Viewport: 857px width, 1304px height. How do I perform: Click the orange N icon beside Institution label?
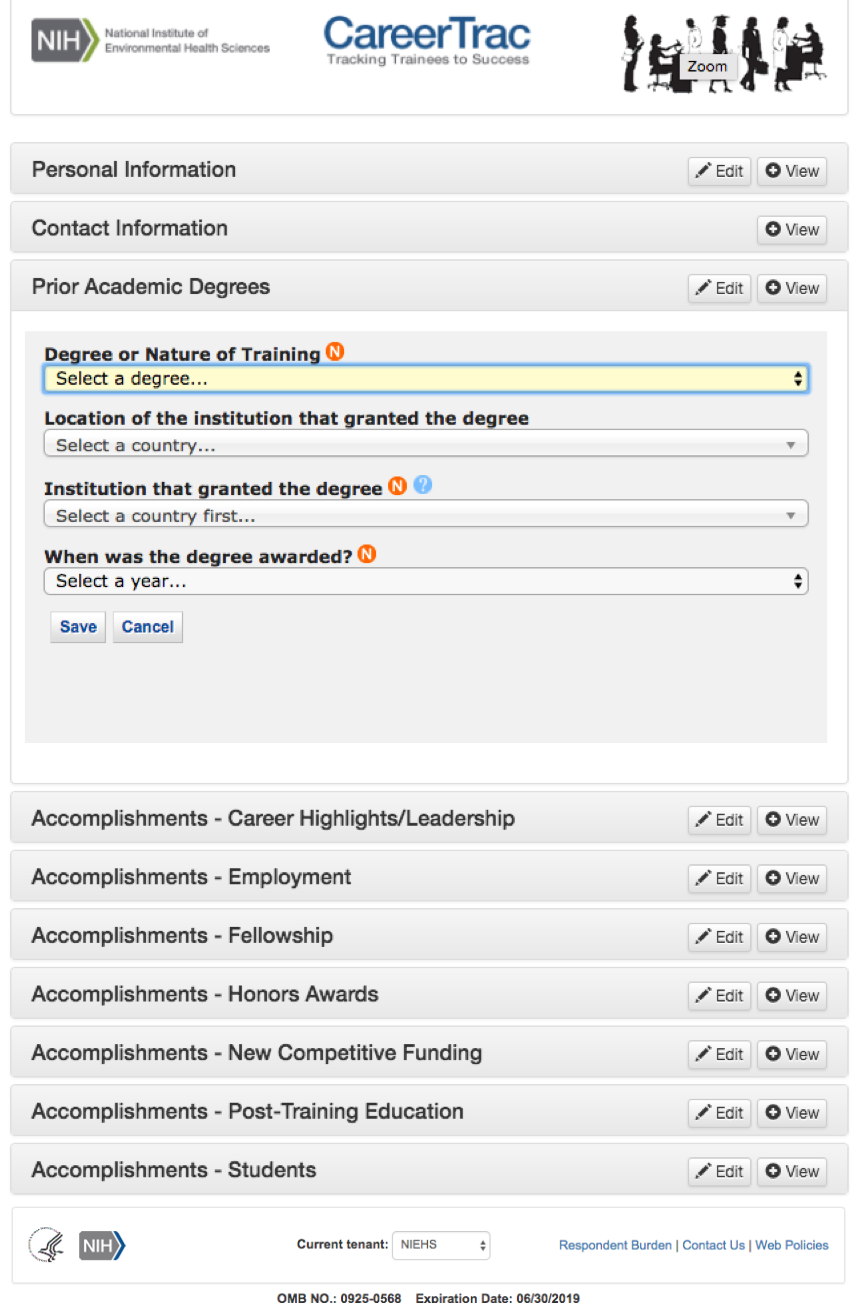[397, 486]
